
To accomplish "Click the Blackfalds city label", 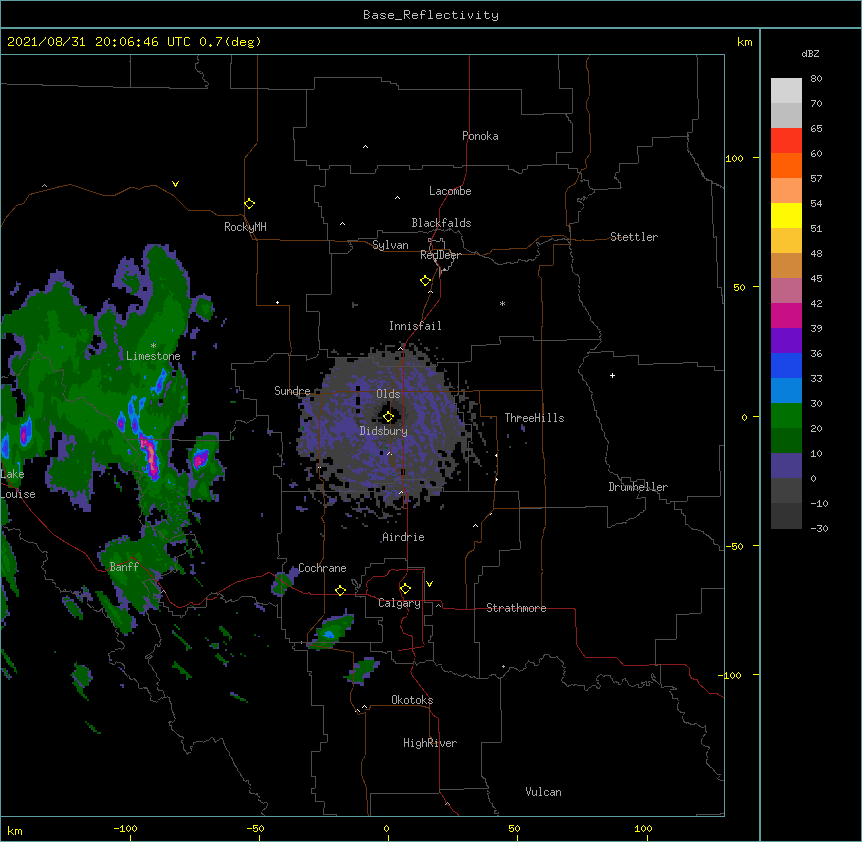I will [441, 223].
